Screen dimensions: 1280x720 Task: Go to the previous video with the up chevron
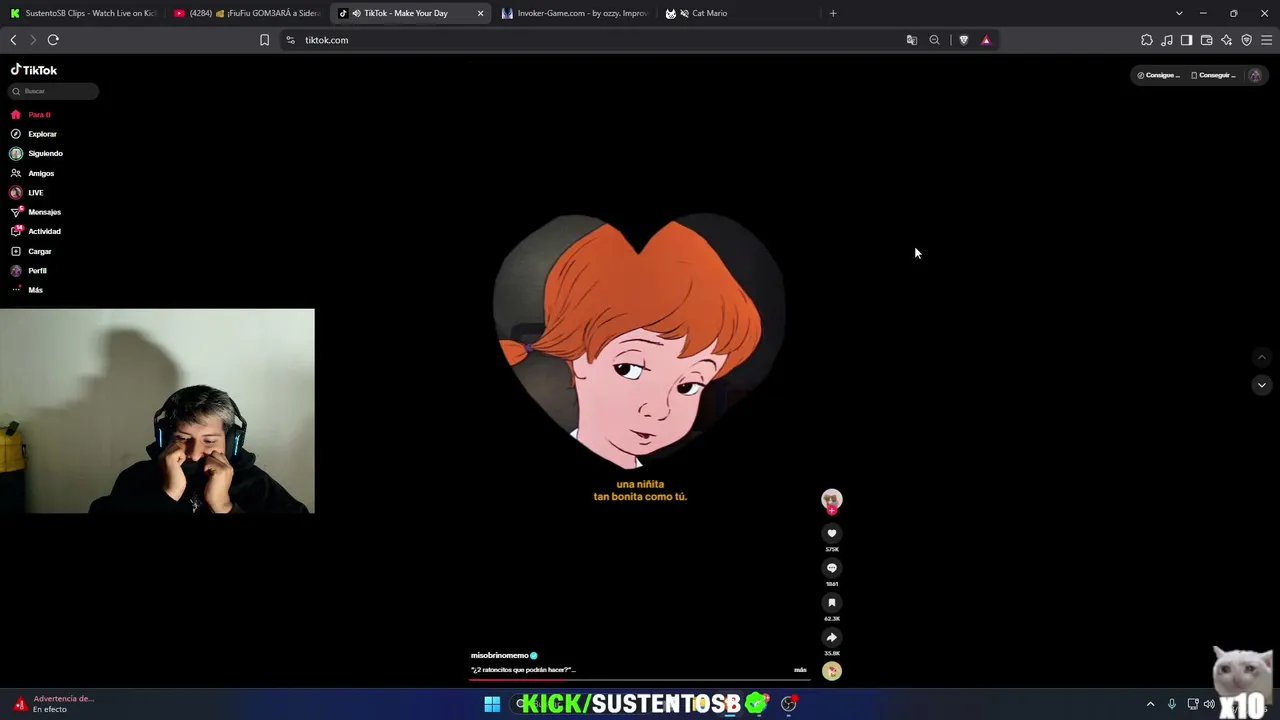point(1261,357)
